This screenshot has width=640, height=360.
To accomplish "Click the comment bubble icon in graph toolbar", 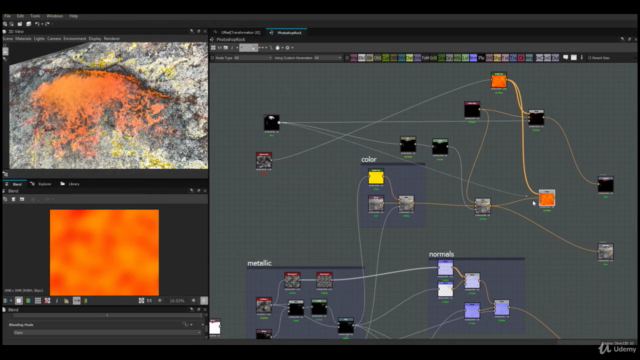I will (566, 58).
